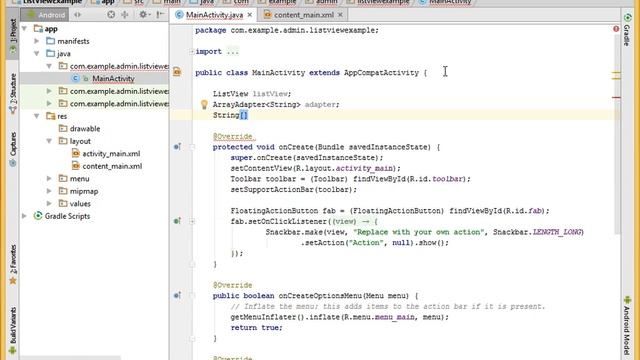Screen dimensions: 640x360
Task: Collapse the res folder
Action: coord(37,116)
